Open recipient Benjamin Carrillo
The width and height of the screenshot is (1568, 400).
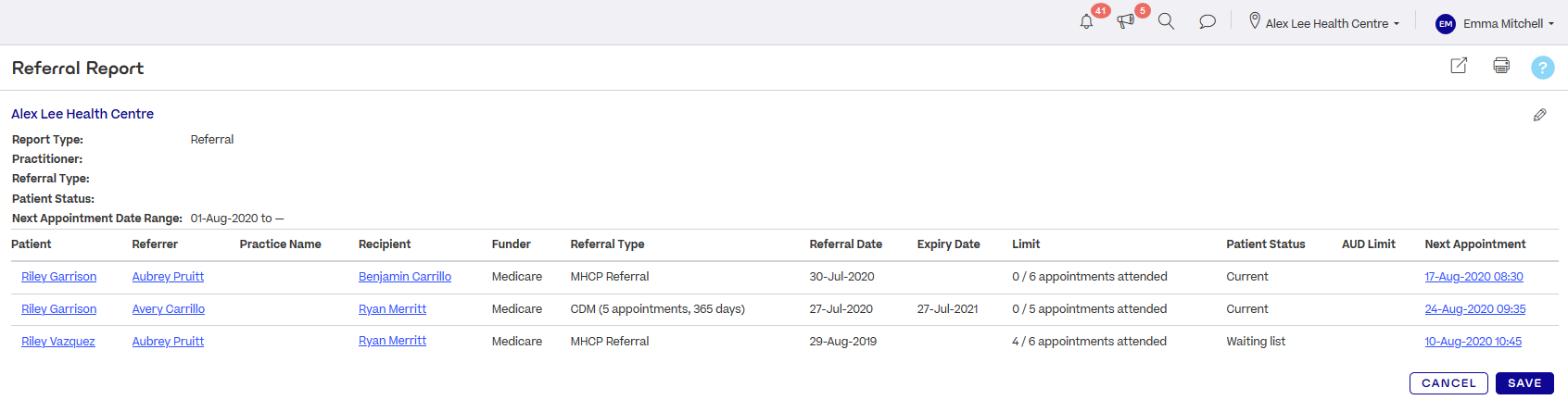[405, 277]
